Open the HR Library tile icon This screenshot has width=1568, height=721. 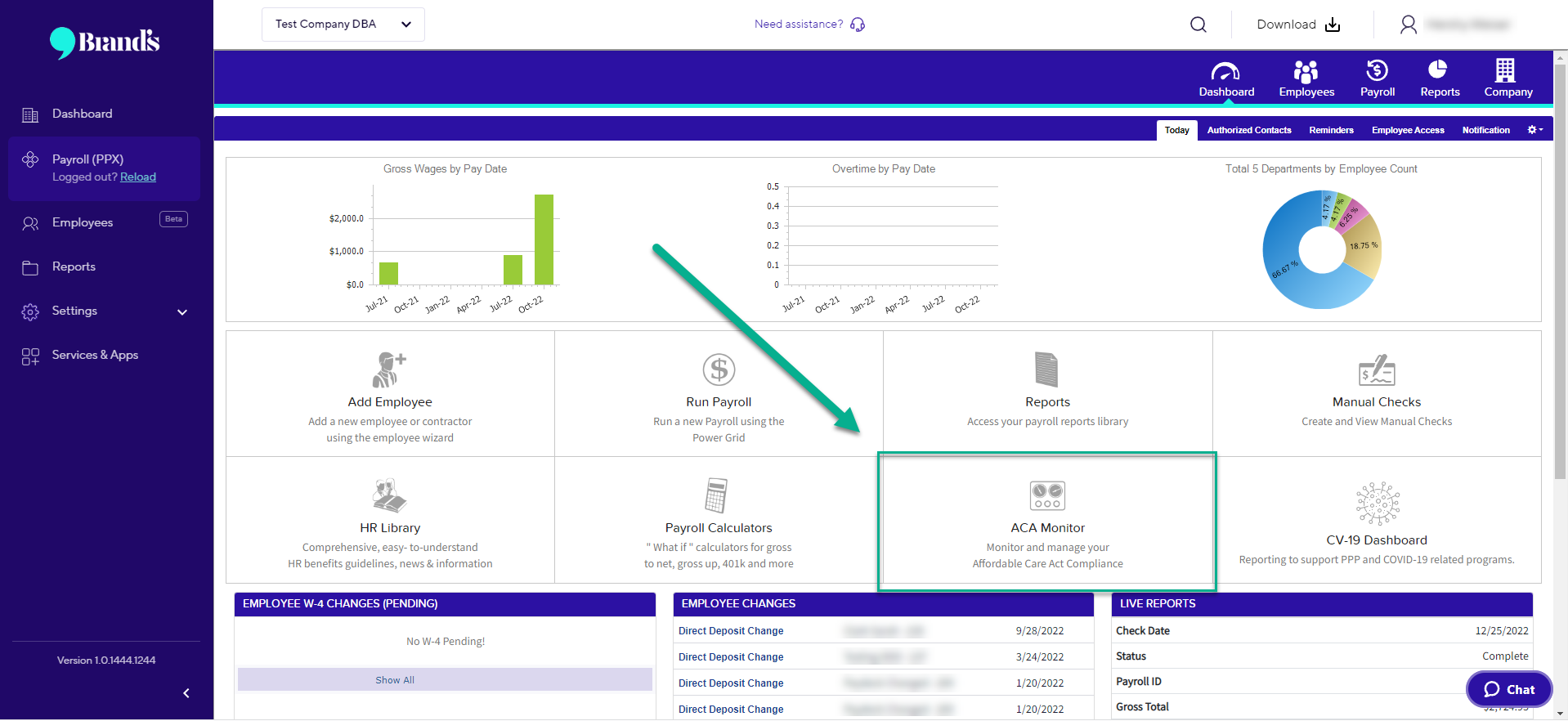coord(389,495)
